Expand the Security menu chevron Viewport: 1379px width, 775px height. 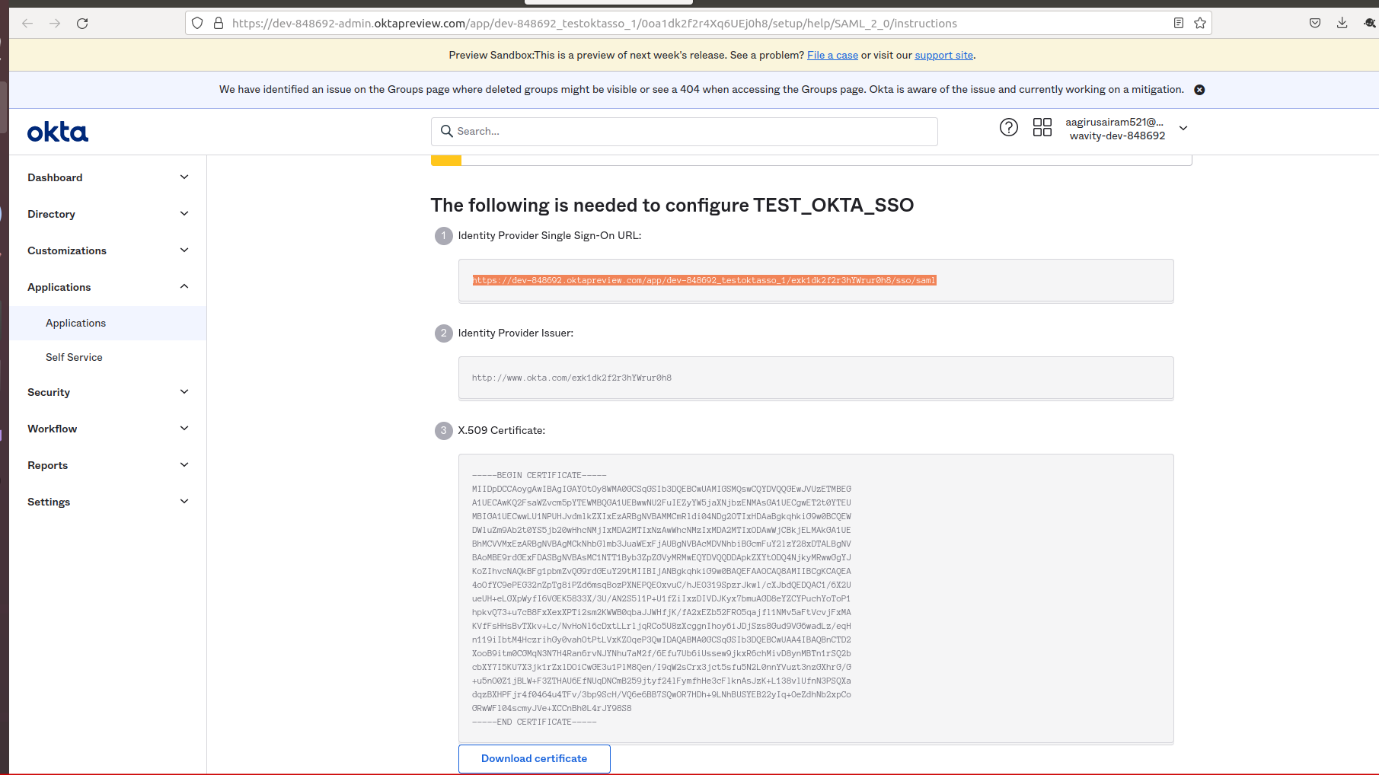[184, 392]
